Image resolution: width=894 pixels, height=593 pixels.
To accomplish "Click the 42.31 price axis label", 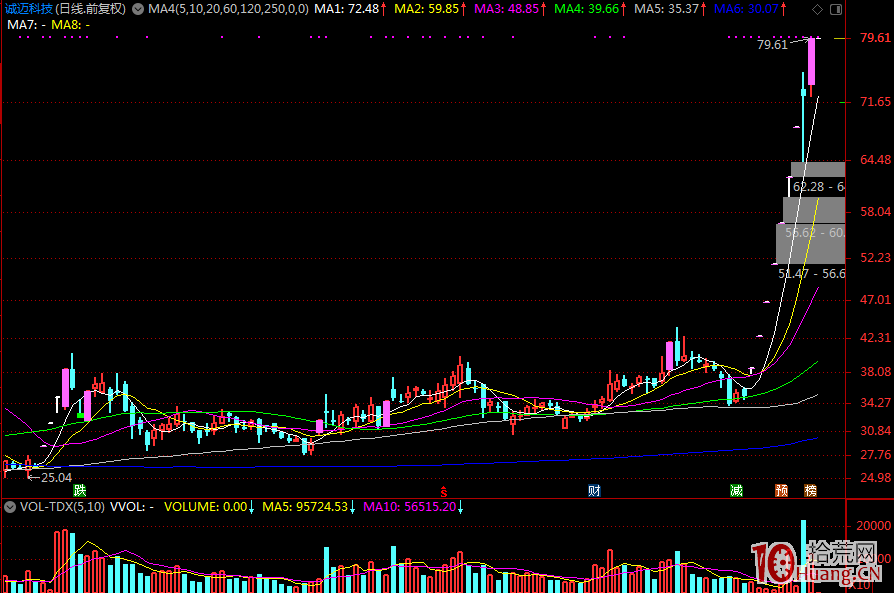I will [875, 338].
